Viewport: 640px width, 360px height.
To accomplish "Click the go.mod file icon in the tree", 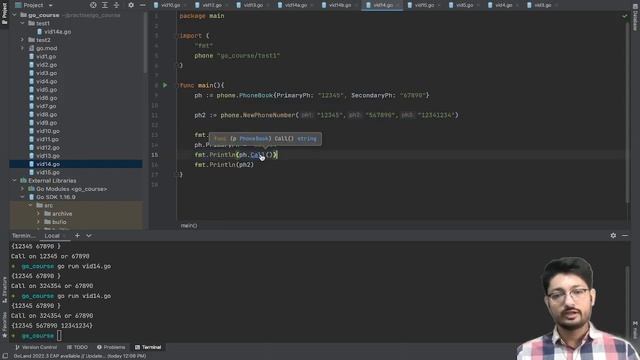I will pyautogui.click(x=31, y=48).
